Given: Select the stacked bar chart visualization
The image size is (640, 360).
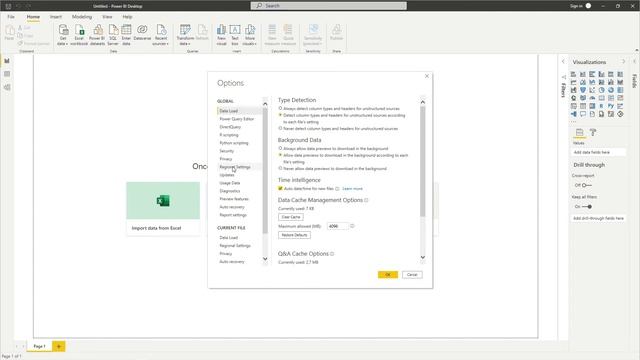Looking at the screenshot, I should 573,74.
